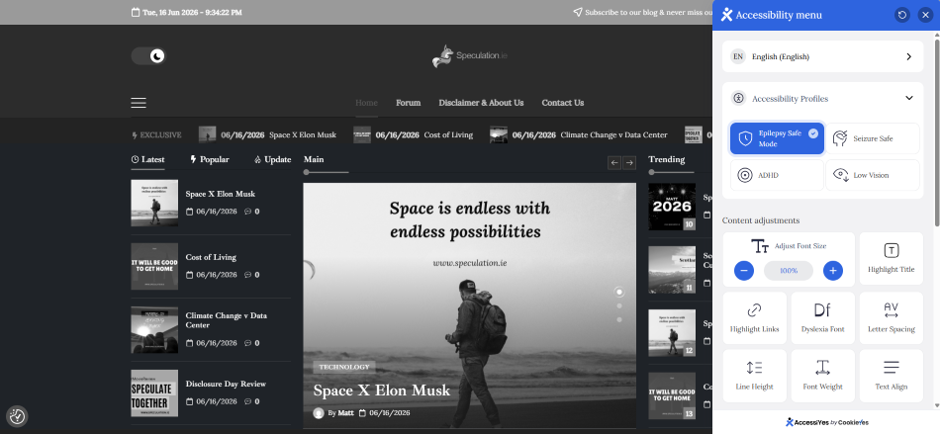
Task: Open ticker item Space X Elon Musk
Action: (x=303, y=135)
